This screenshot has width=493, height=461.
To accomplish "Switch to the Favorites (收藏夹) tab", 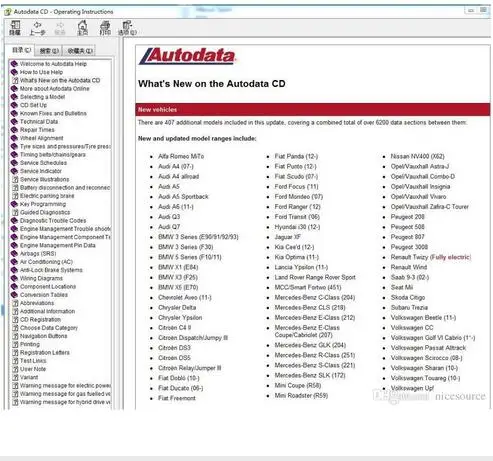I will coord(79,51).
